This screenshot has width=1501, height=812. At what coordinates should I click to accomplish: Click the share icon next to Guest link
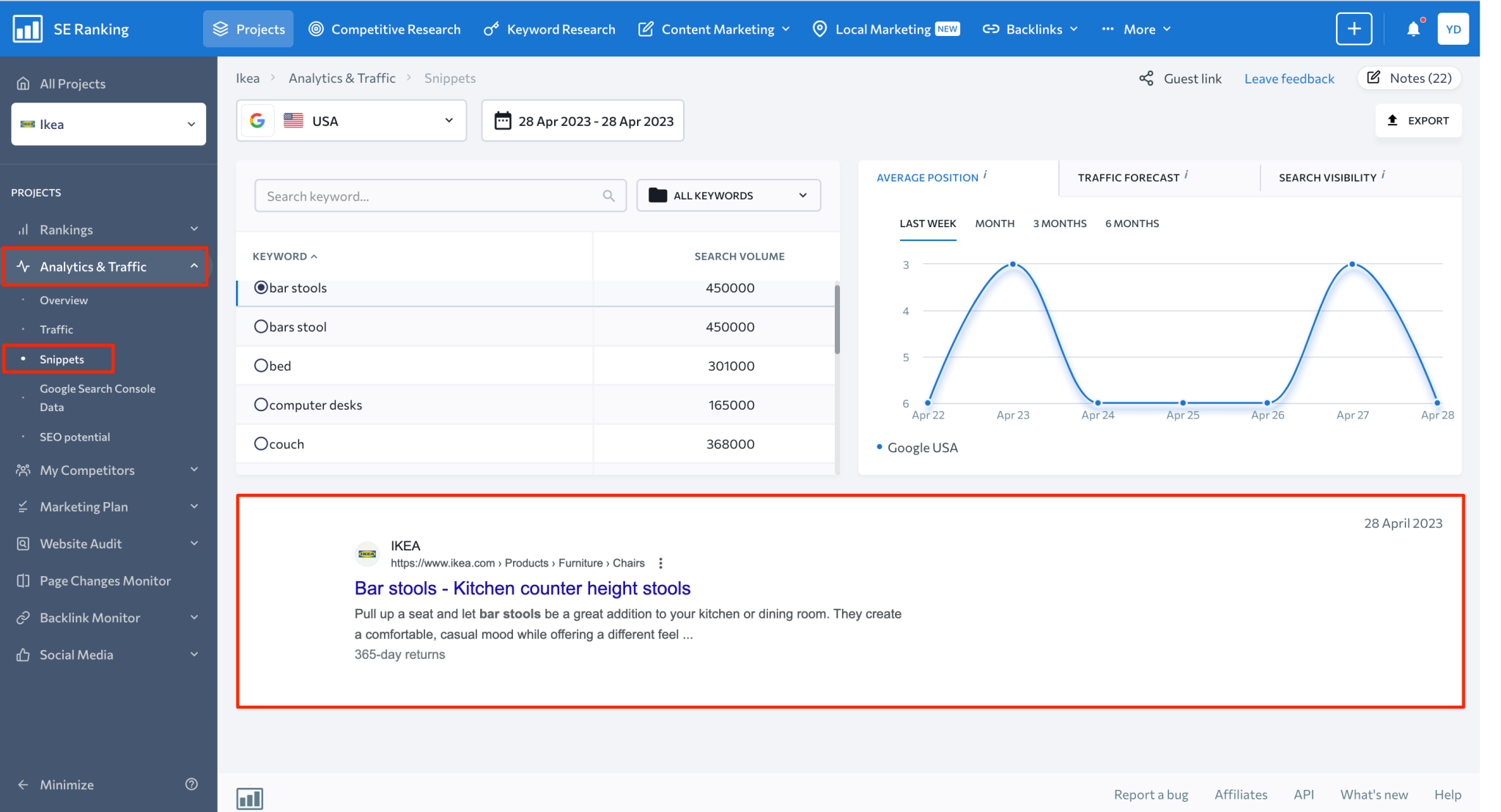pyautogui.click(x=1146, y=78)
